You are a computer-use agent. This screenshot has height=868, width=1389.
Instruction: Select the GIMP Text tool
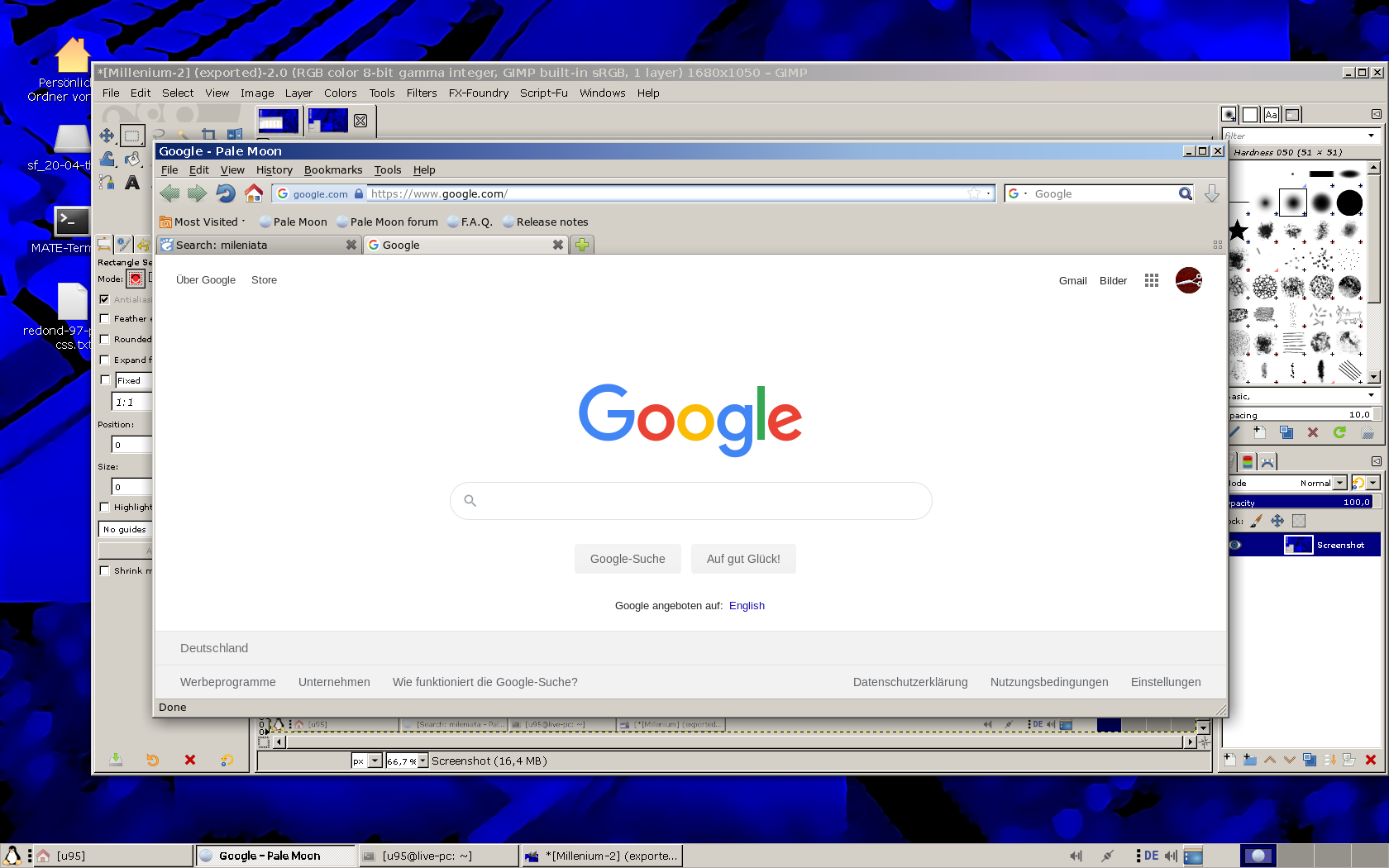[132, 183]
